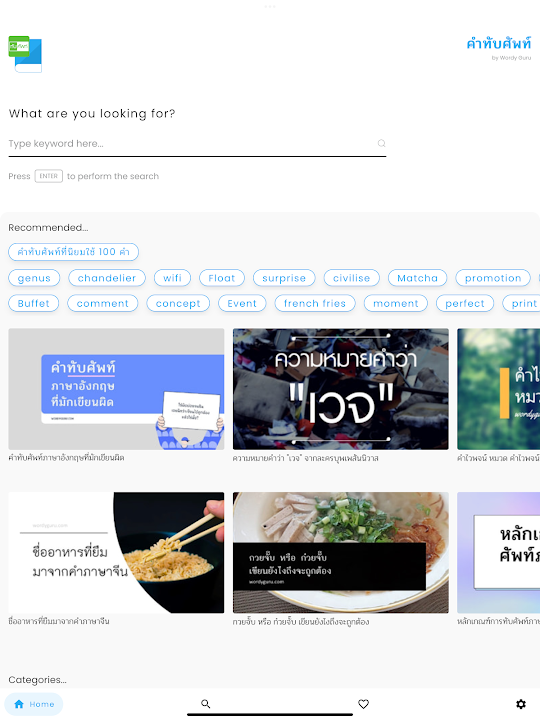Open the favorites heart tab
The image size is (540, 720).
point(363,703)
